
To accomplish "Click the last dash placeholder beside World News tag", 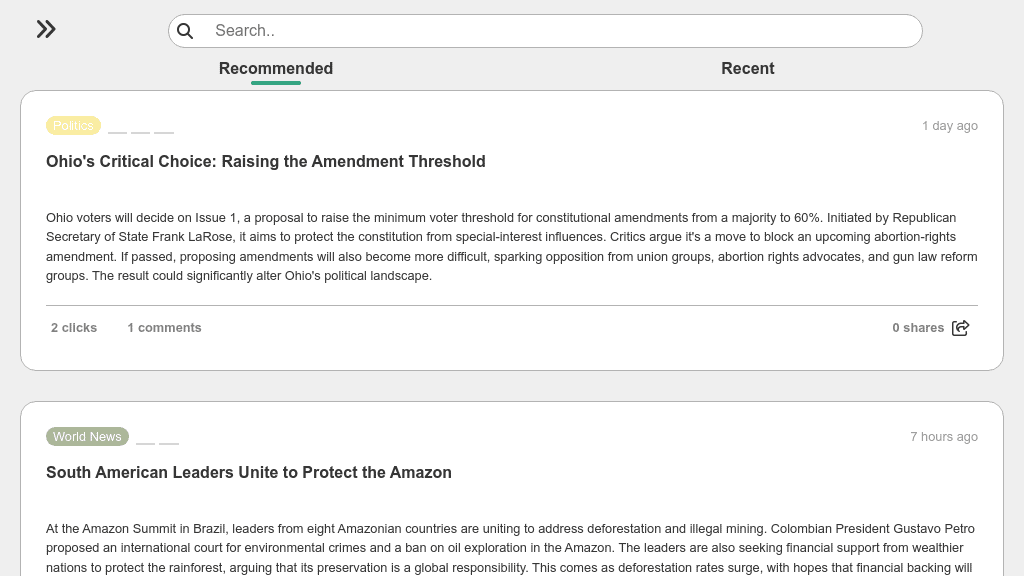I will (169, 443).
